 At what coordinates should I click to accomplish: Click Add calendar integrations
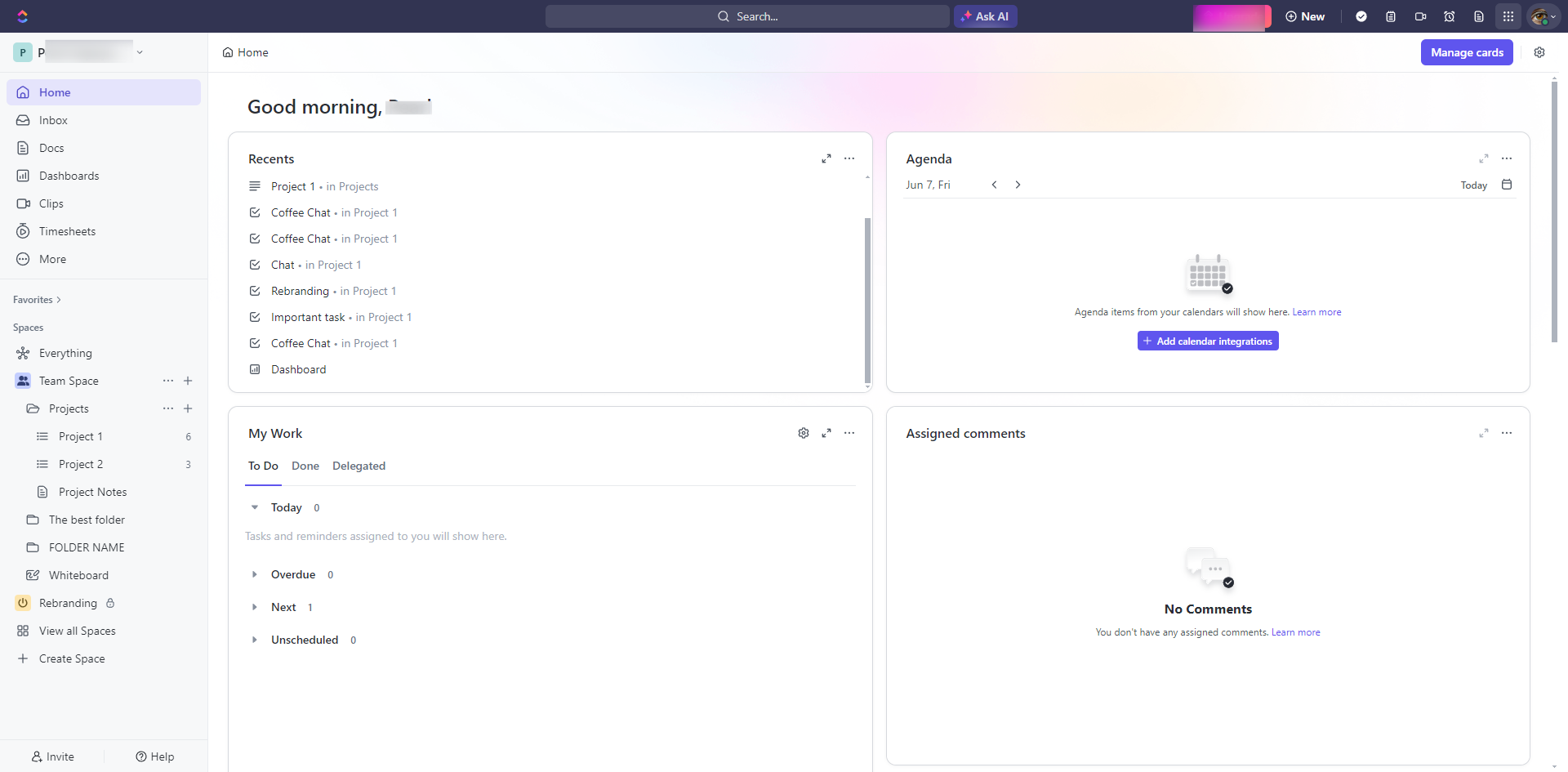[x=1208, y=341]
